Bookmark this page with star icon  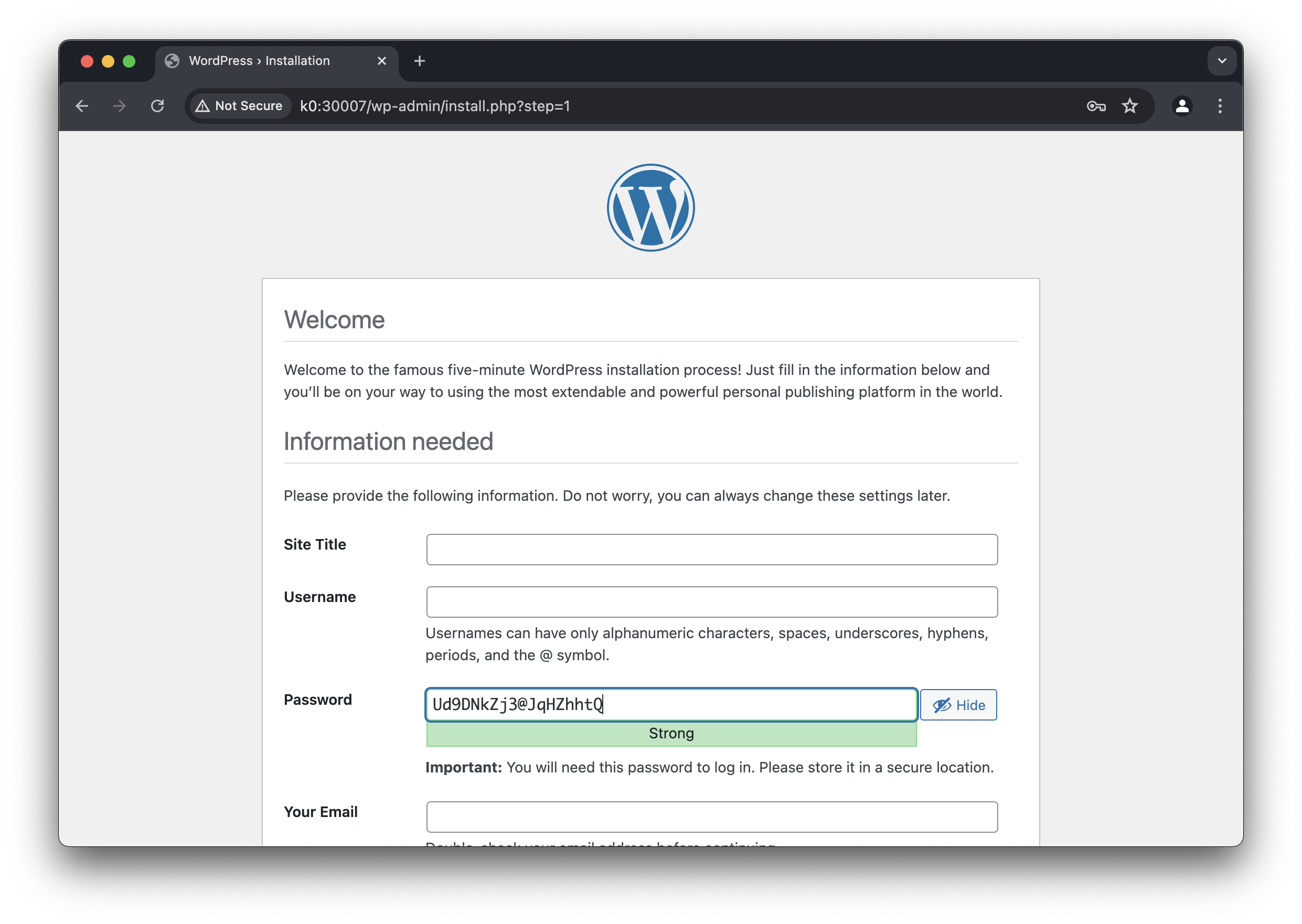(x=1129, y=106)
